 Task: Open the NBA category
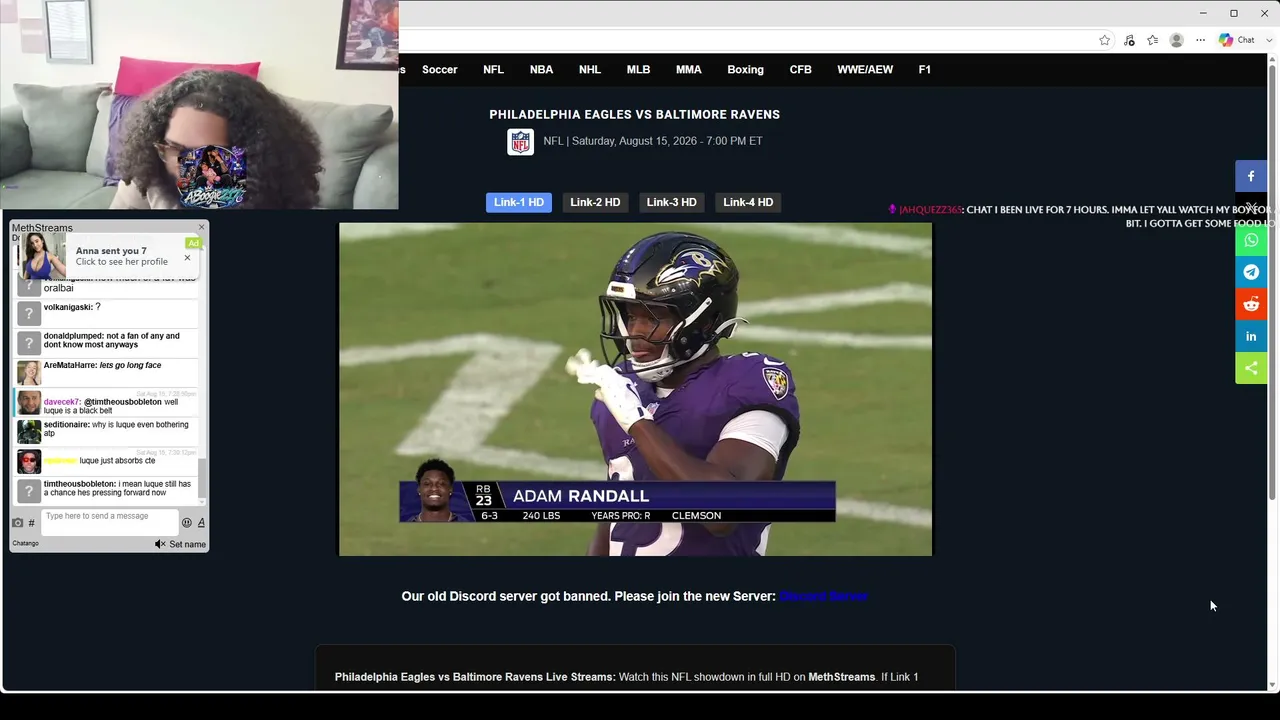point(541,69)
